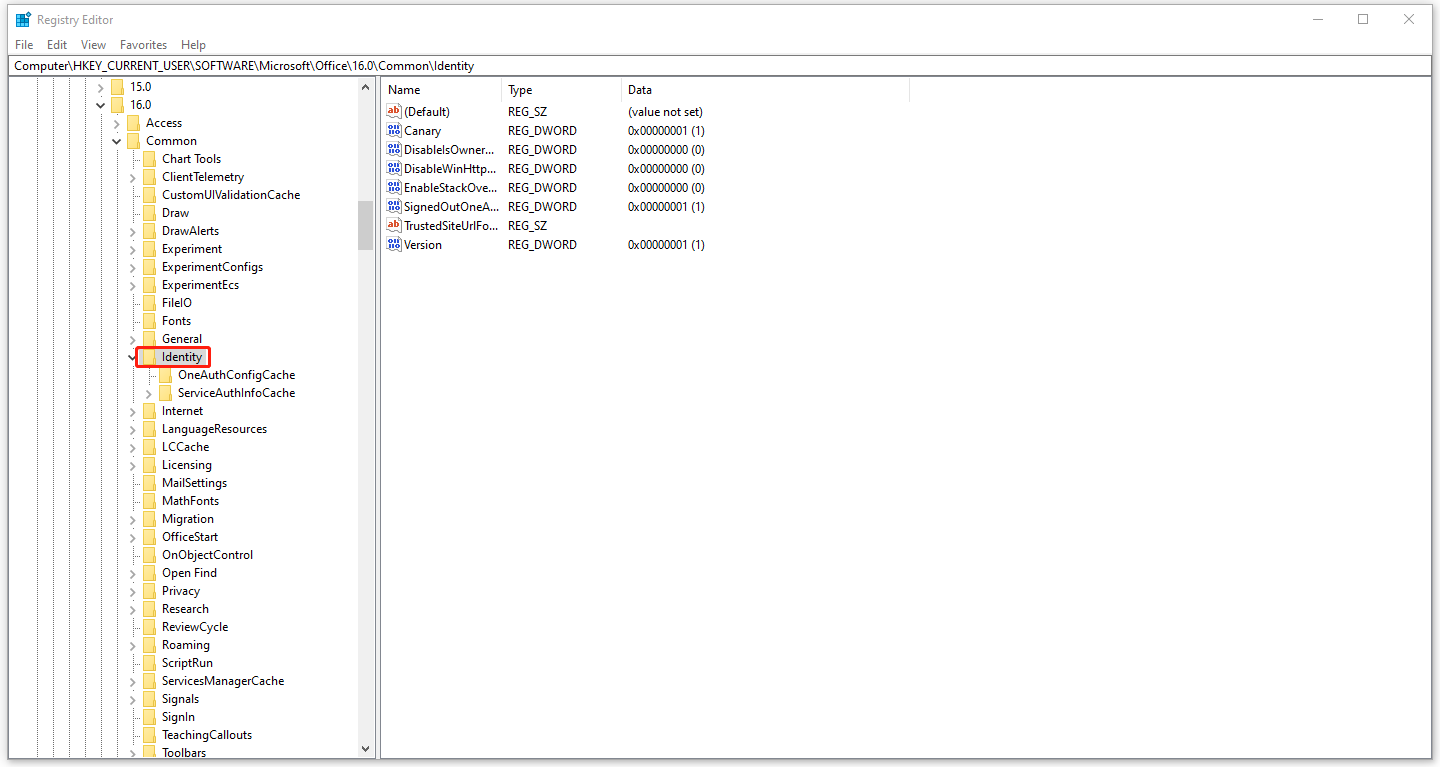This screenshot has width=1440, height=767.
Task: Click the tree scrollbar up arrow
Action: tap(365, 87)
